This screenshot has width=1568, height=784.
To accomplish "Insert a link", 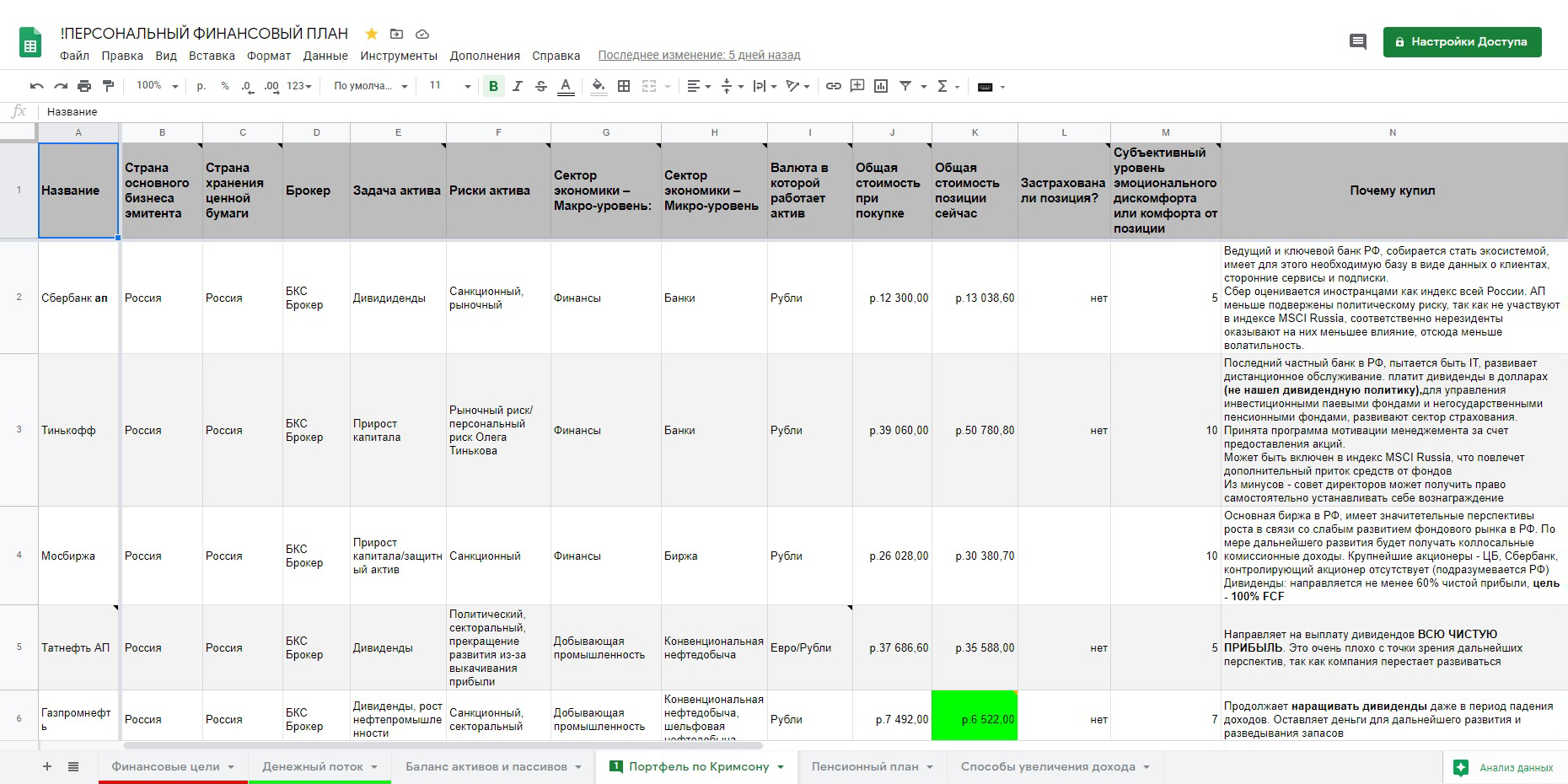I will pyautogui.click(x=834, y=86).
